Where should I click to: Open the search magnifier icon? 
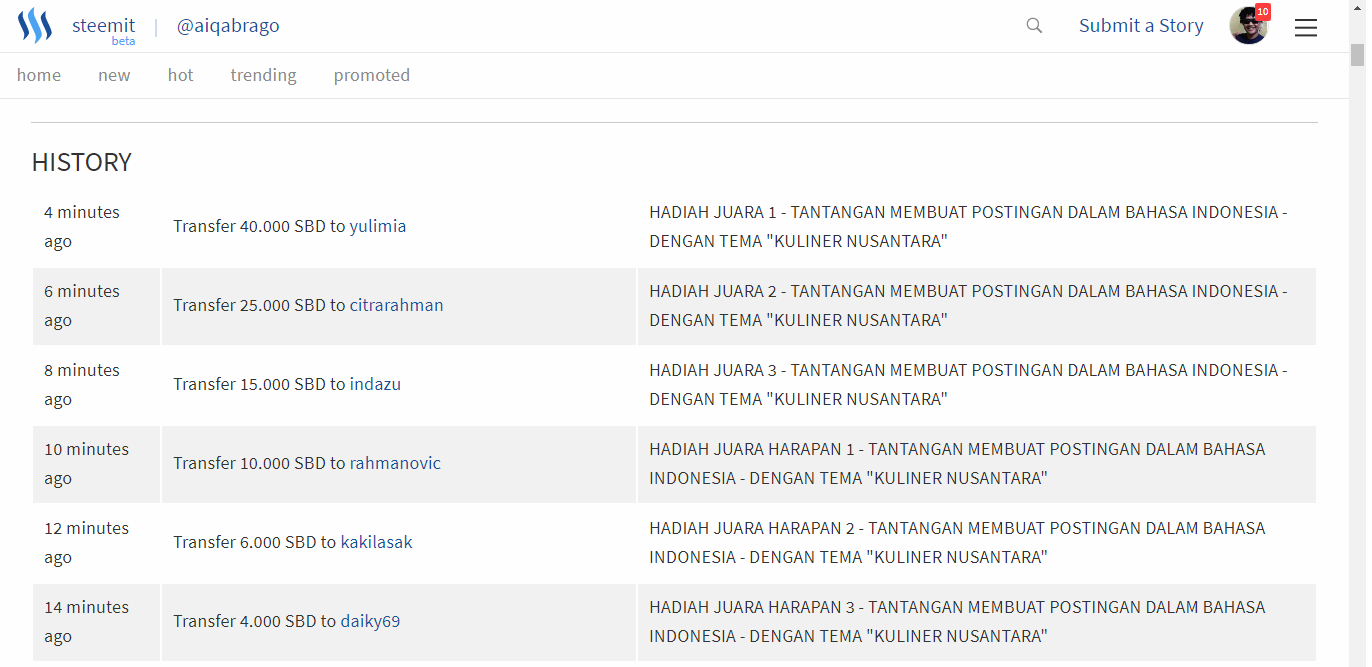(x=1034, y=26)
